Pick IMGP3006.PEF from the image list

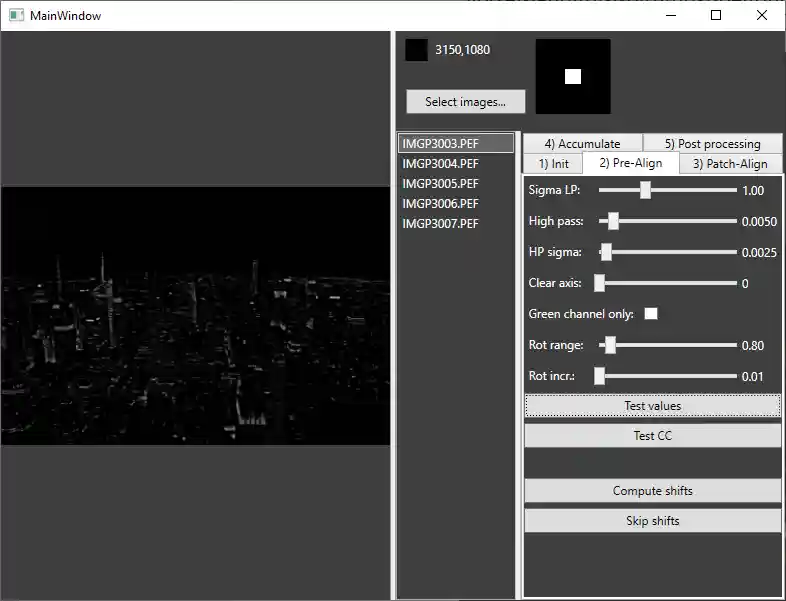tap(441, 204)
